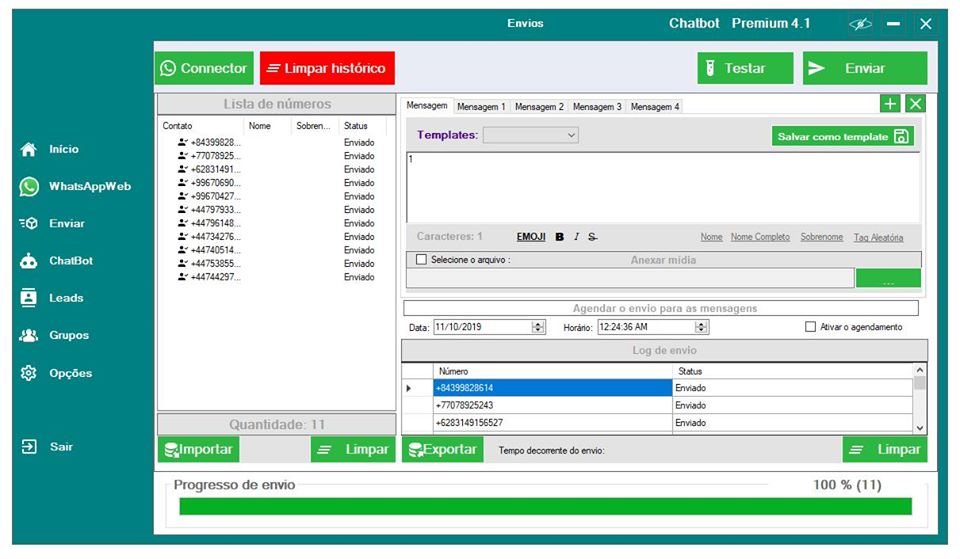Click the green Enviar send button
960x559 pixels.
pyautogui.click(x=864, y=68)
